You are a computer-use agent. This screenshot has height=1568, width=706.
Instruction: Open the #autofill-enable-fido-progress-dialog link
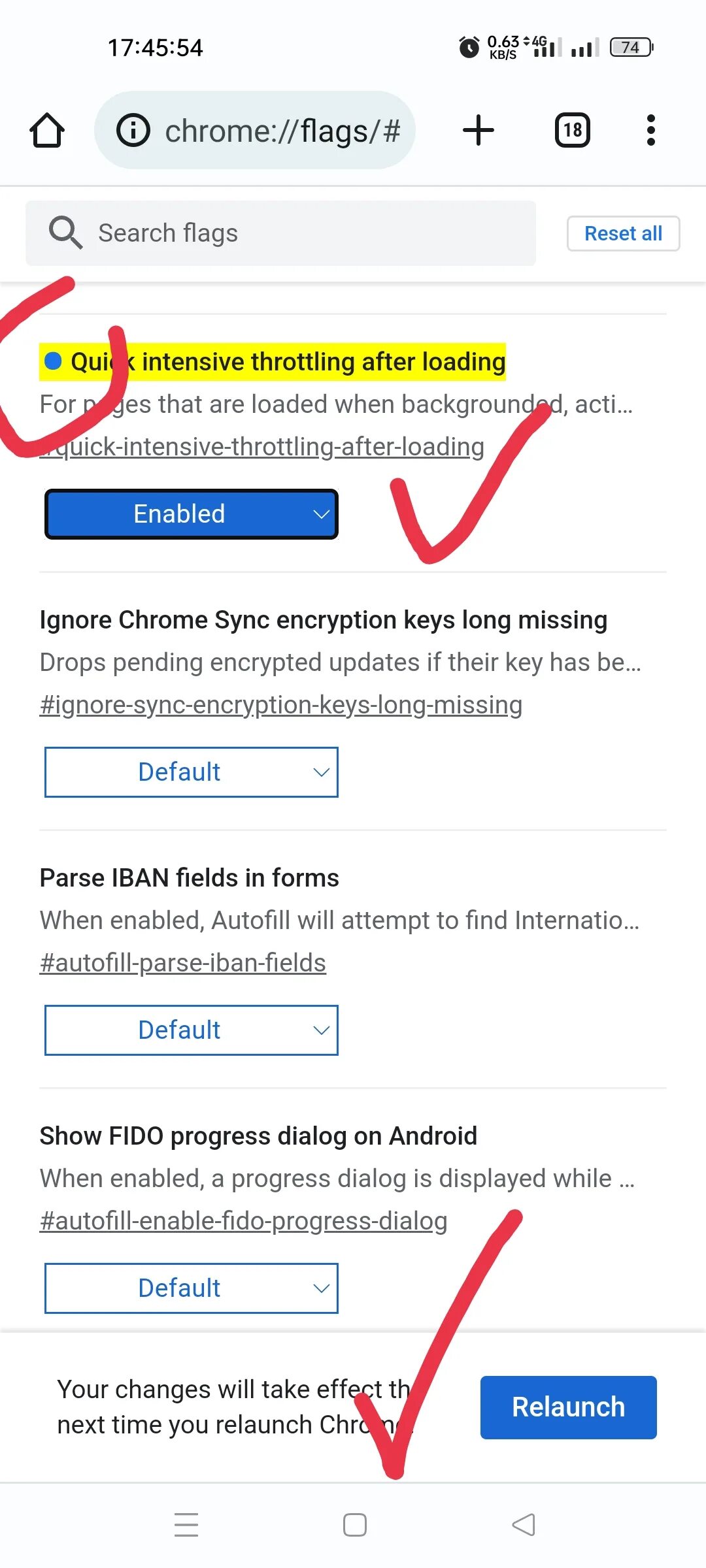click(x=244, y=1221)
